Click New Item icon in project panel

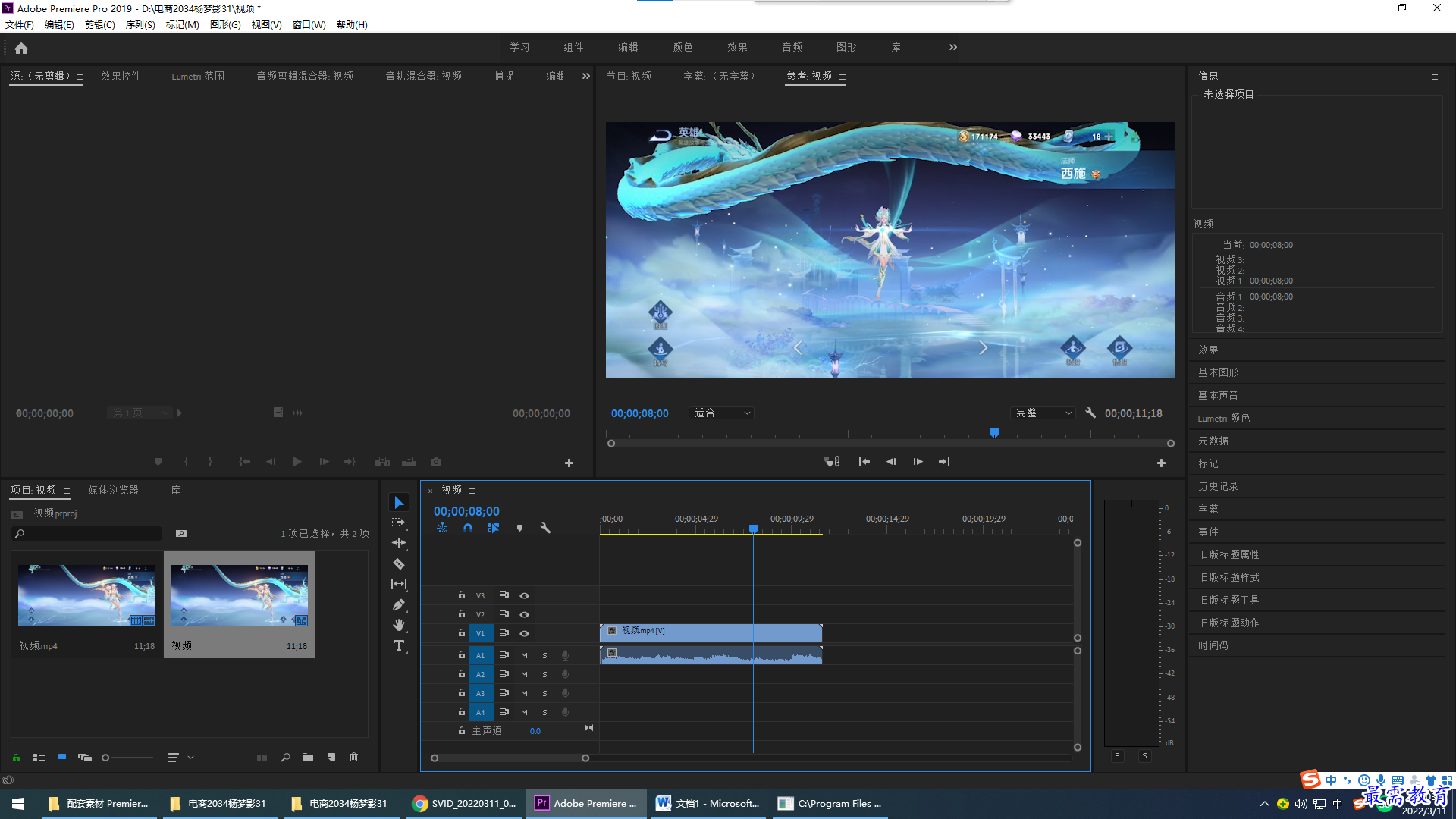click(x=331, y=757)
